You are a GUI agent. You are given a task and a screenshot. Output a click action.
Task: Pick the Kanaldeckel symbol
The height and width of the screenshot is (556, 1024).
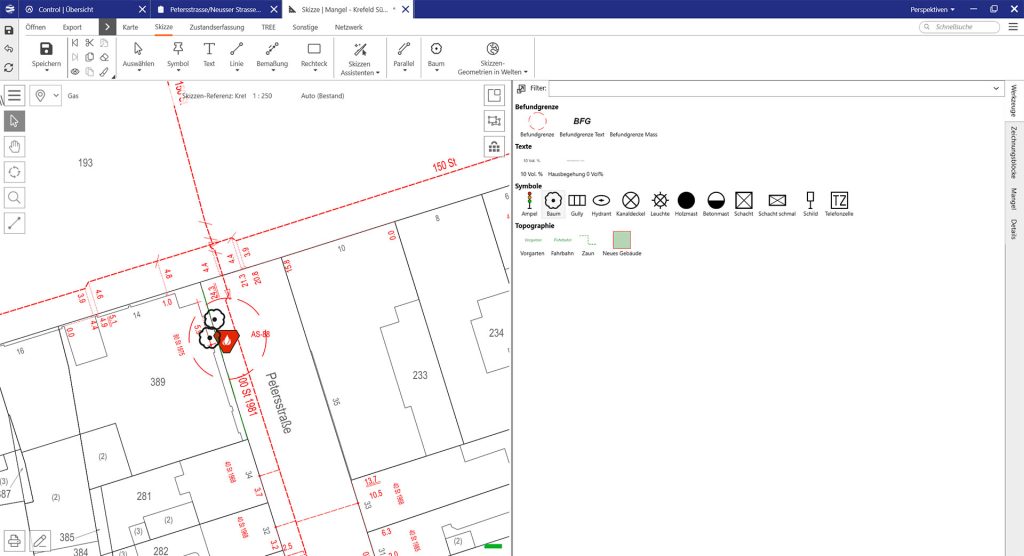point(630,201)
